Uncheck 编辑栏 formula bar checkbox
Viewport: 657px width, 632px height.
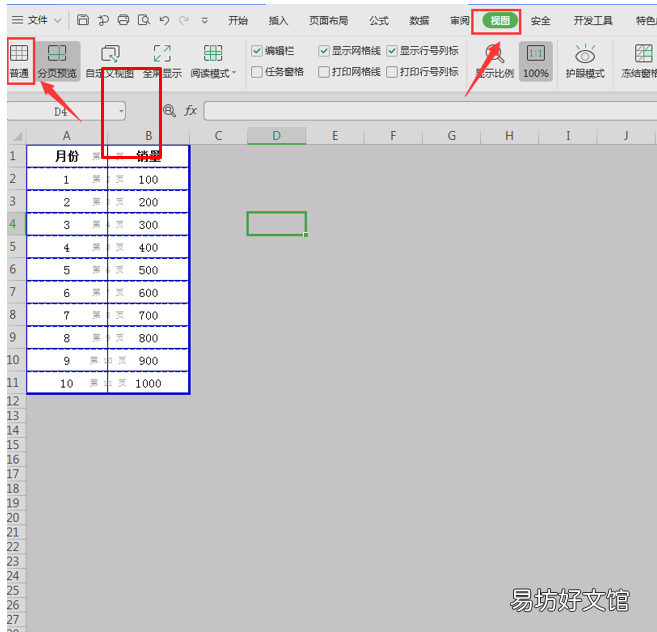[x=256, y=51]
